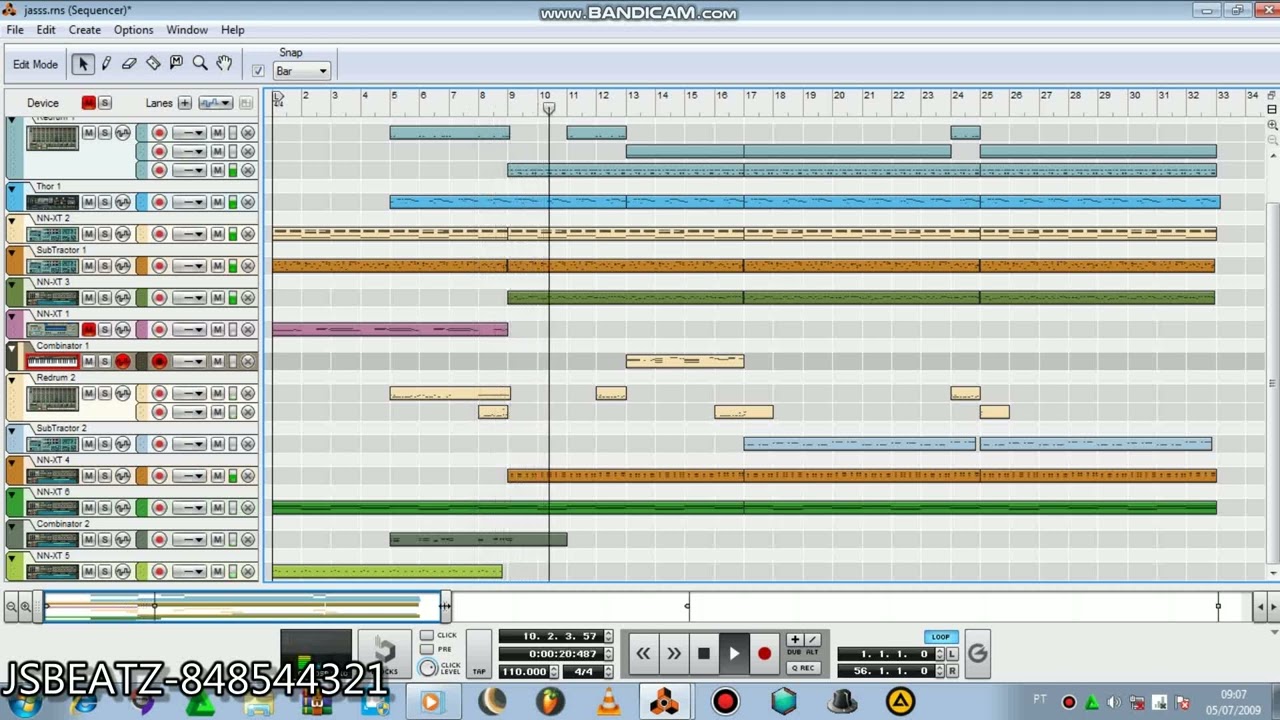Select the arrow Selection tool
This screenshot has height=720, width=1280.
[83, 64]
